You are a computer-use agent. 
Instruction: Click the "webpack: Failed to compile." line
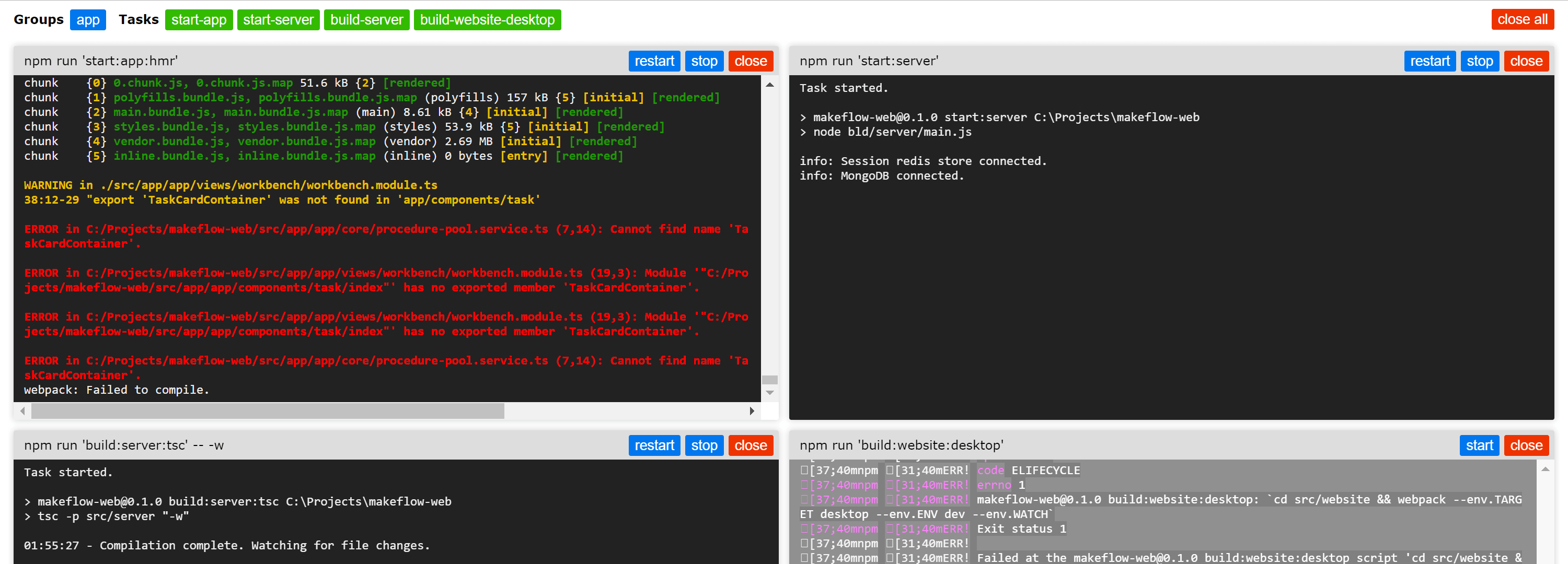point(116,390)
